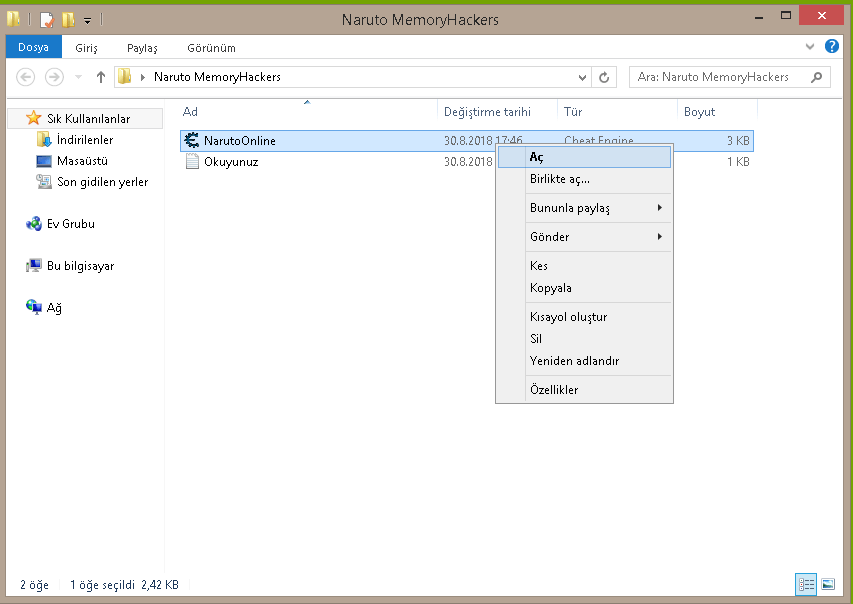Image resolution: width=853 pixels, height=604 pixels.
Task: Open Son gidilen yerler in sidebar
Action: 102,182
